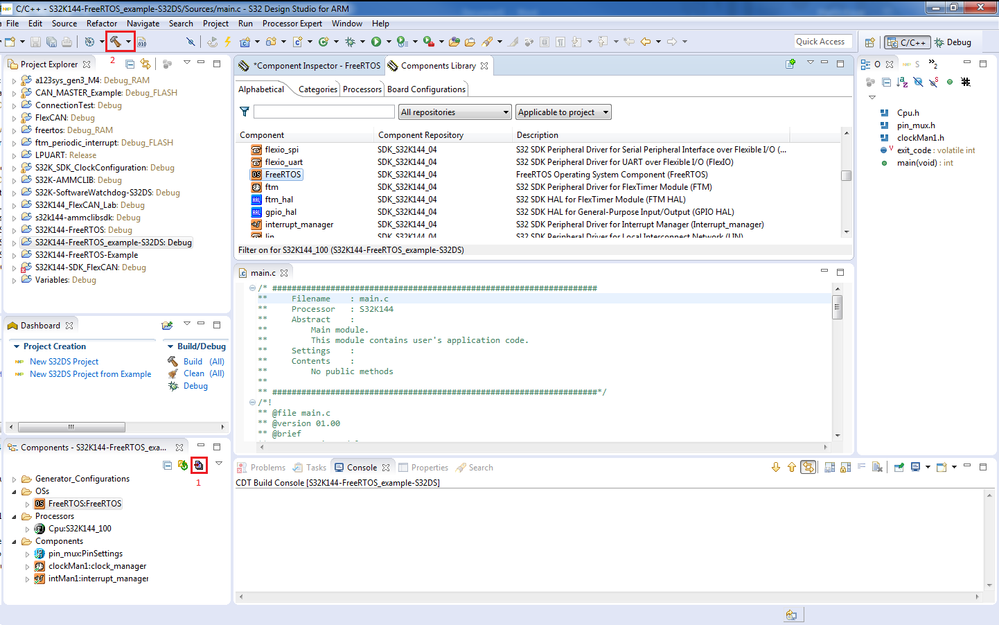The width and height of the screenshot is (999, 625).
Task: Click the Open Perspective icon beside C/C++
Action: pyautogui.click(x=868, y=42)
